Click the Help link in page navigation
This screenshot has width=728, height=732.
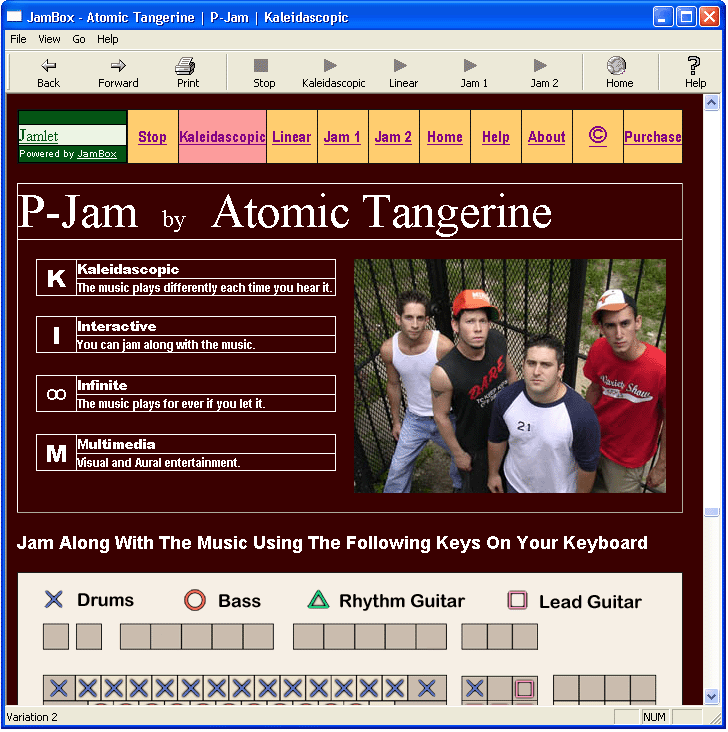[x=495, y=137]
